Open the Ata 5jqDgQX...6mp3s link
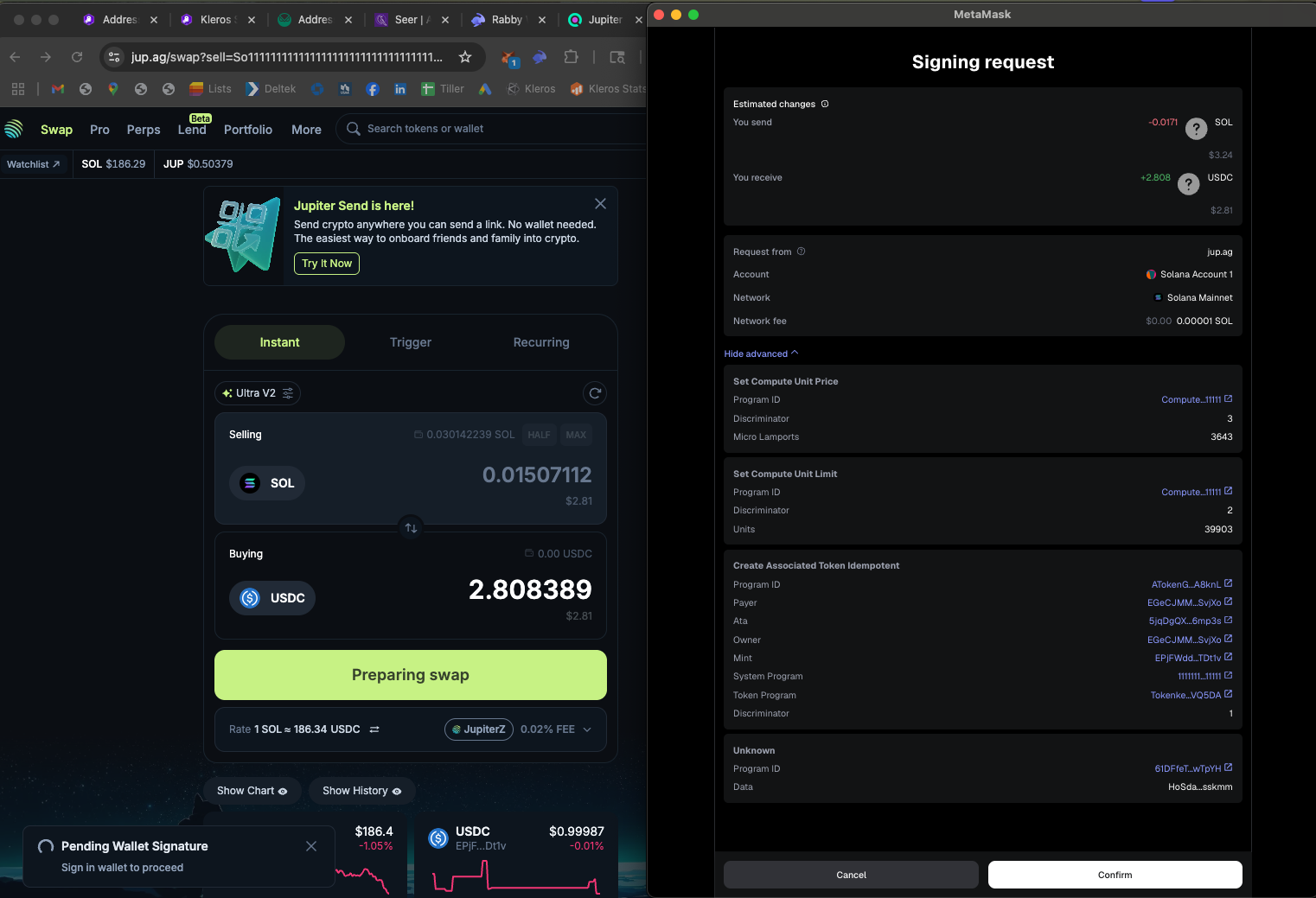 coord(1191,621)
